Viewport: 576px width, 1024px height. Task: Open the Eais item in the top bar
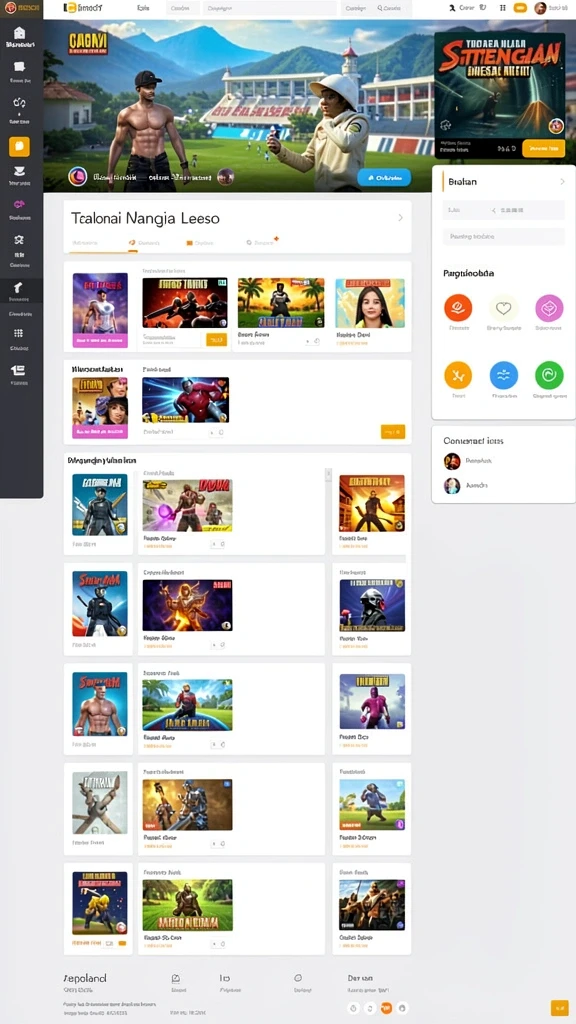coord(143,8)
